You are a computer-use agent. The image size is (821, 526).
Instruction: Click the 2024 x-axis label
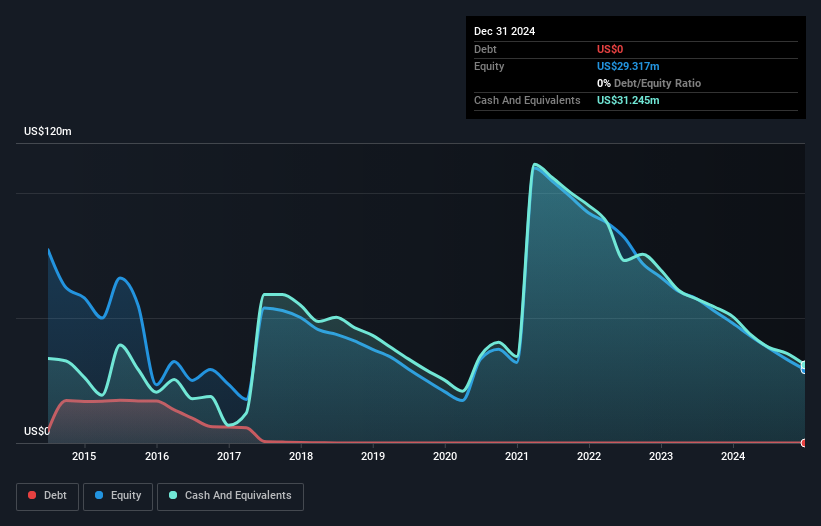click(733, 456)
